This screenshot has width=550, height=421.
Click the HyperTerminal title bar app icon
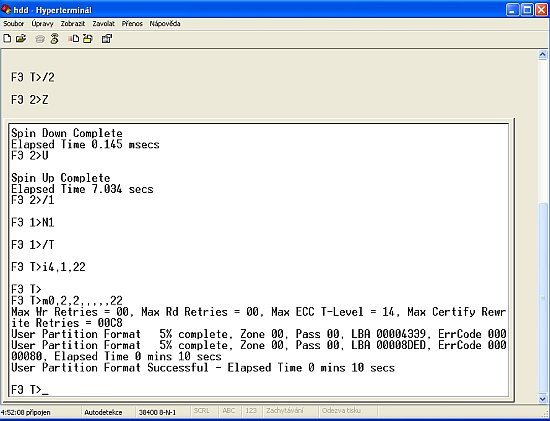pos(6,9)
